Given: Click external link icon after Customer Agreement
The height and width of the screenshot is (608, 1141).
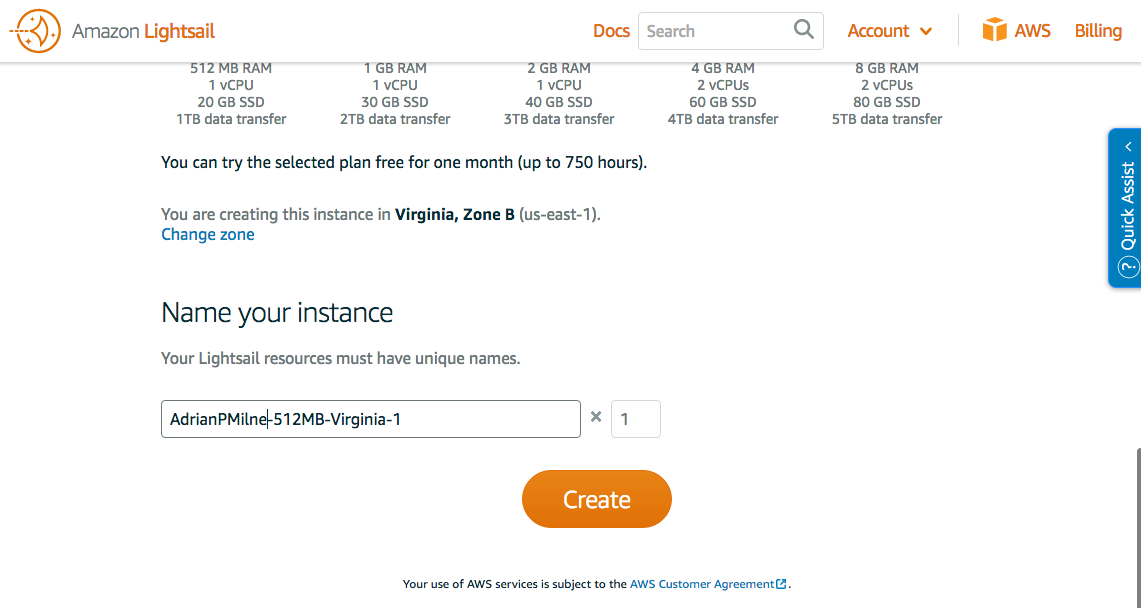Looking at the screenshot, I should pos(782,584).
